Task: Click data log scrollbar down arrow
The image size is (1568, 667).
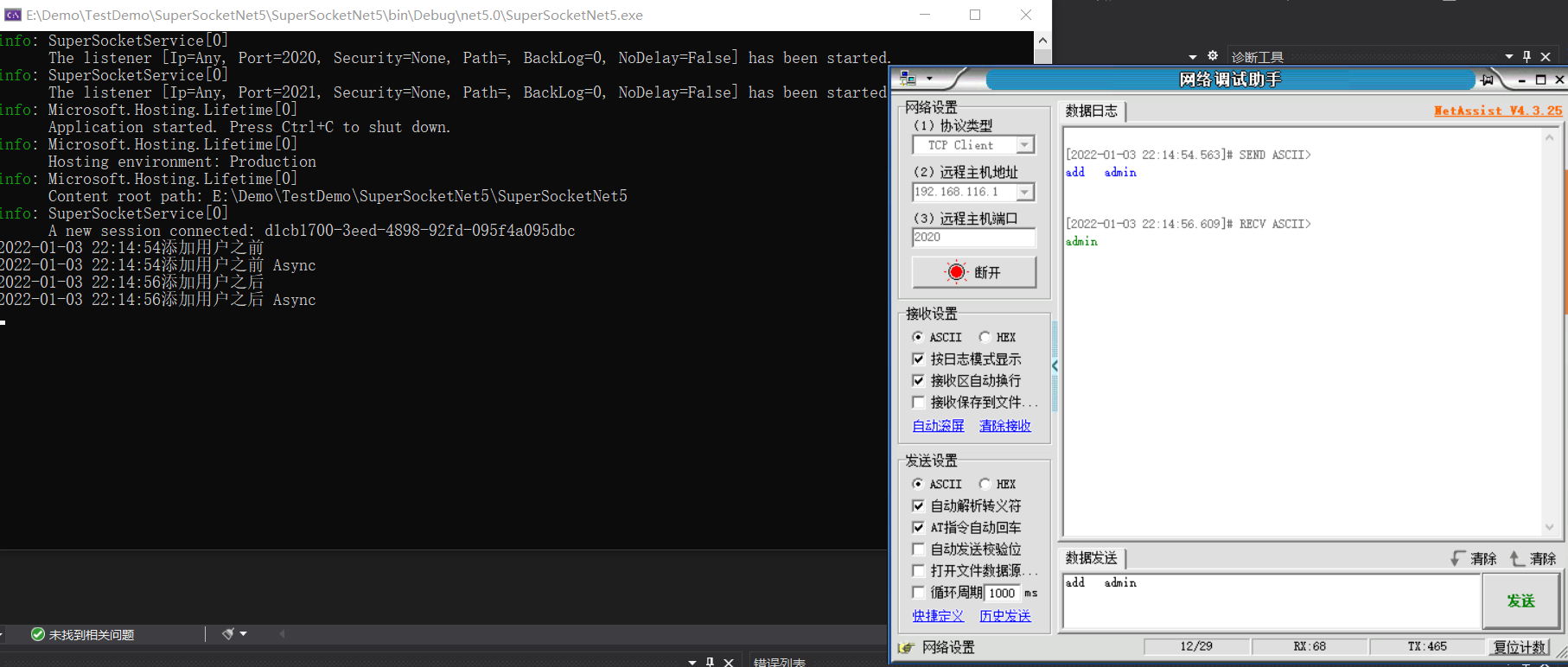Action: [1550, 527]
